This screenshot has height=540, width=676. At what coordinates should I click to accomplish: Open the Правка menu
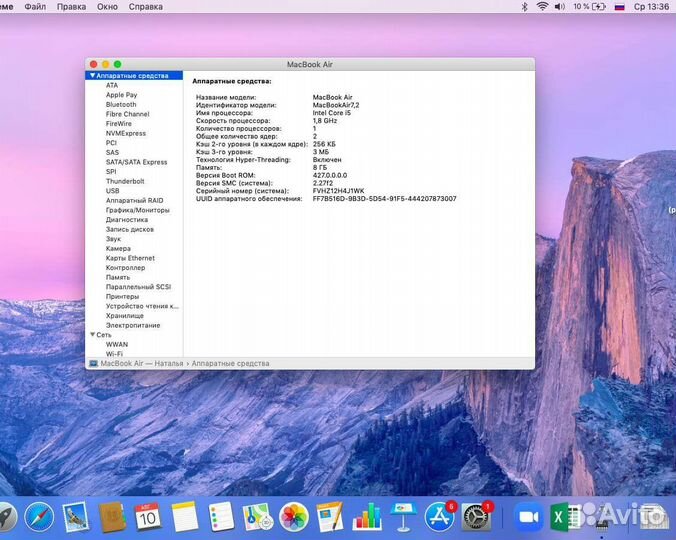point(71,6)
